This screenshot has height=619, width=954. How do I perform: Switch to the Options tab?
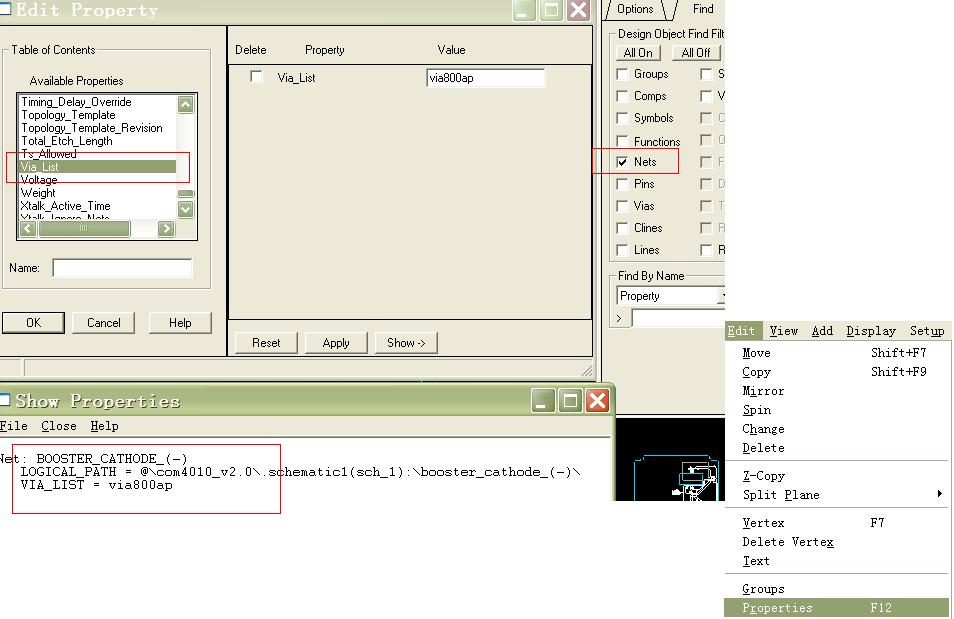tap(634, 9)
